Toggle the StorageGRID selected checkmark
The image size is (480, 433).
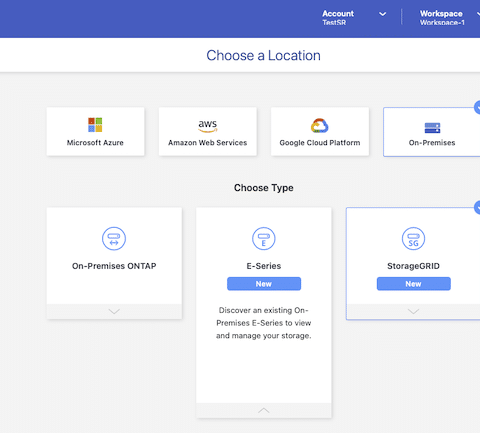point(477,208)
